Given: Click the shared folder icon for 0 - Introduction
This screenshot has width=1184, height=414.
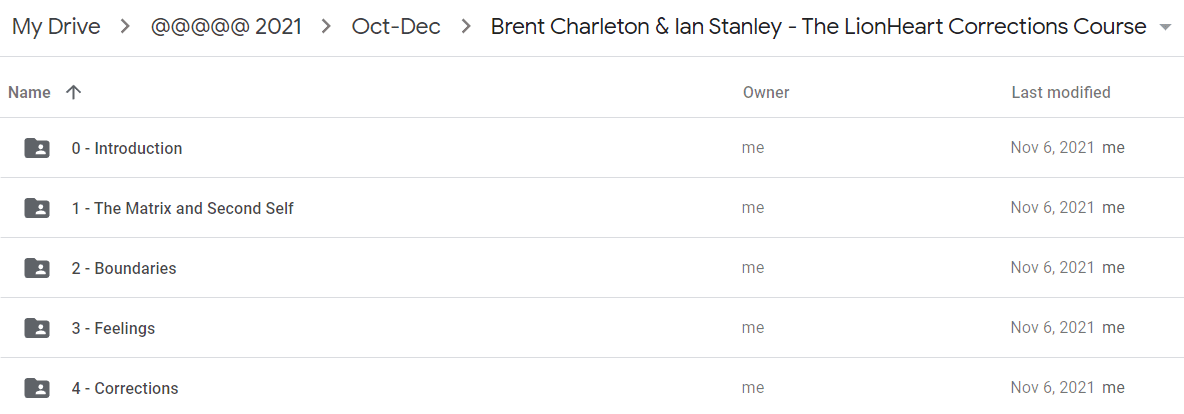Looking at the screenshot, I should (x=37, y=148).
